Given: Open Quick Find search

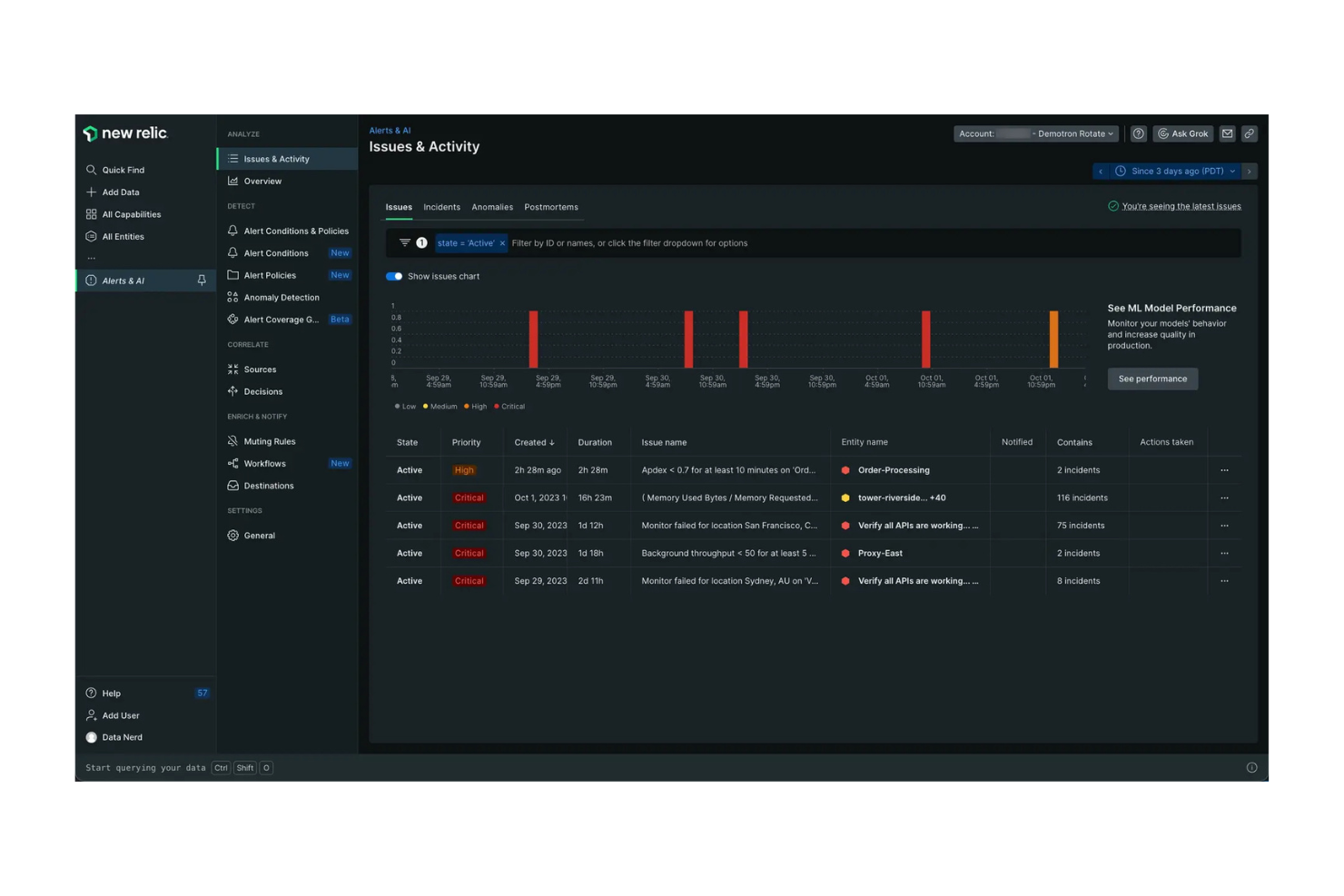Looking at the screenshot, I should click(92, 170).
